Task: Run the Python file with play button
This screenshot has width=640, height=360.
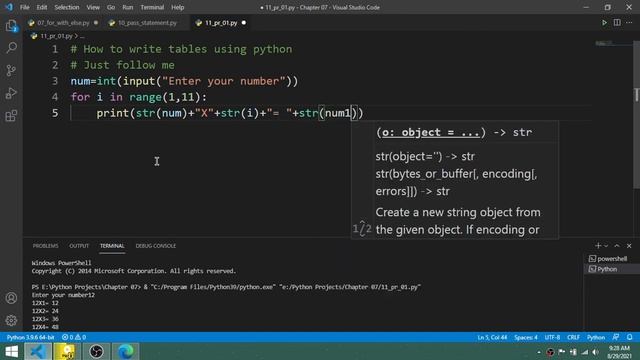Action: coord(604,23)
